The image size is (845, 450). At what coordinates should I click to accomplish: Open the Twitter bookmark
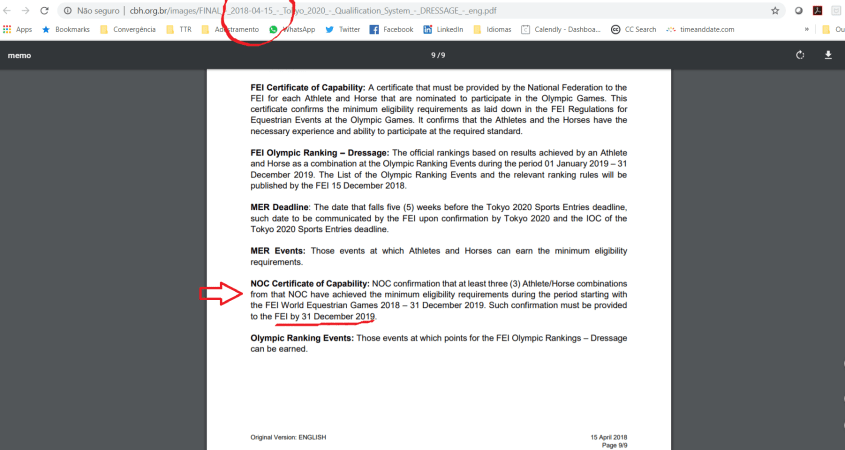tap(343, 30)
